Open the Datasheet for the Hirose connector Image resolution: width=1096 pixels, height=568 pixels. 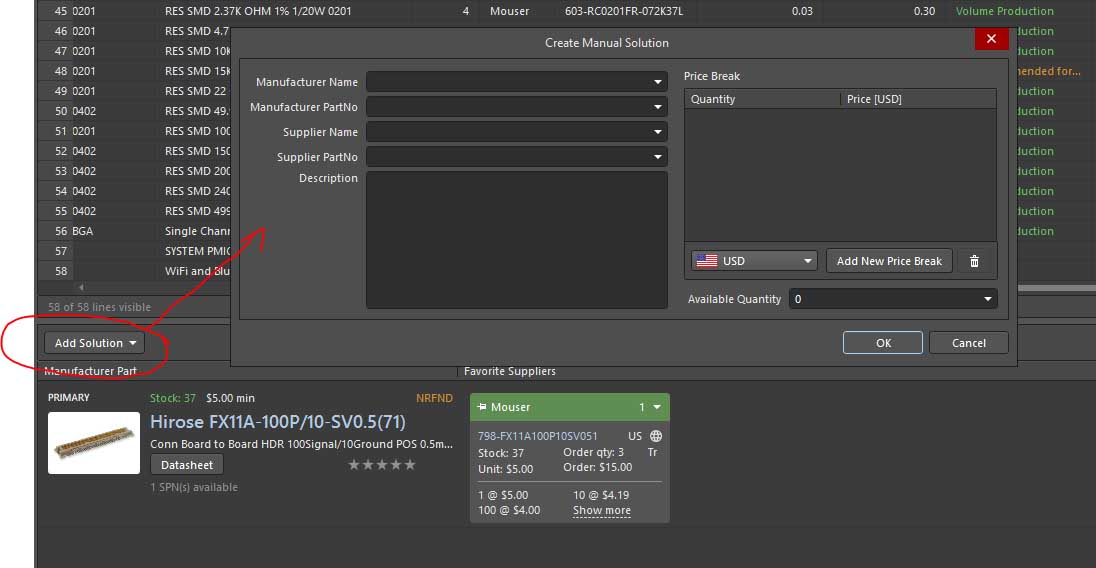[x=187, y=464]
